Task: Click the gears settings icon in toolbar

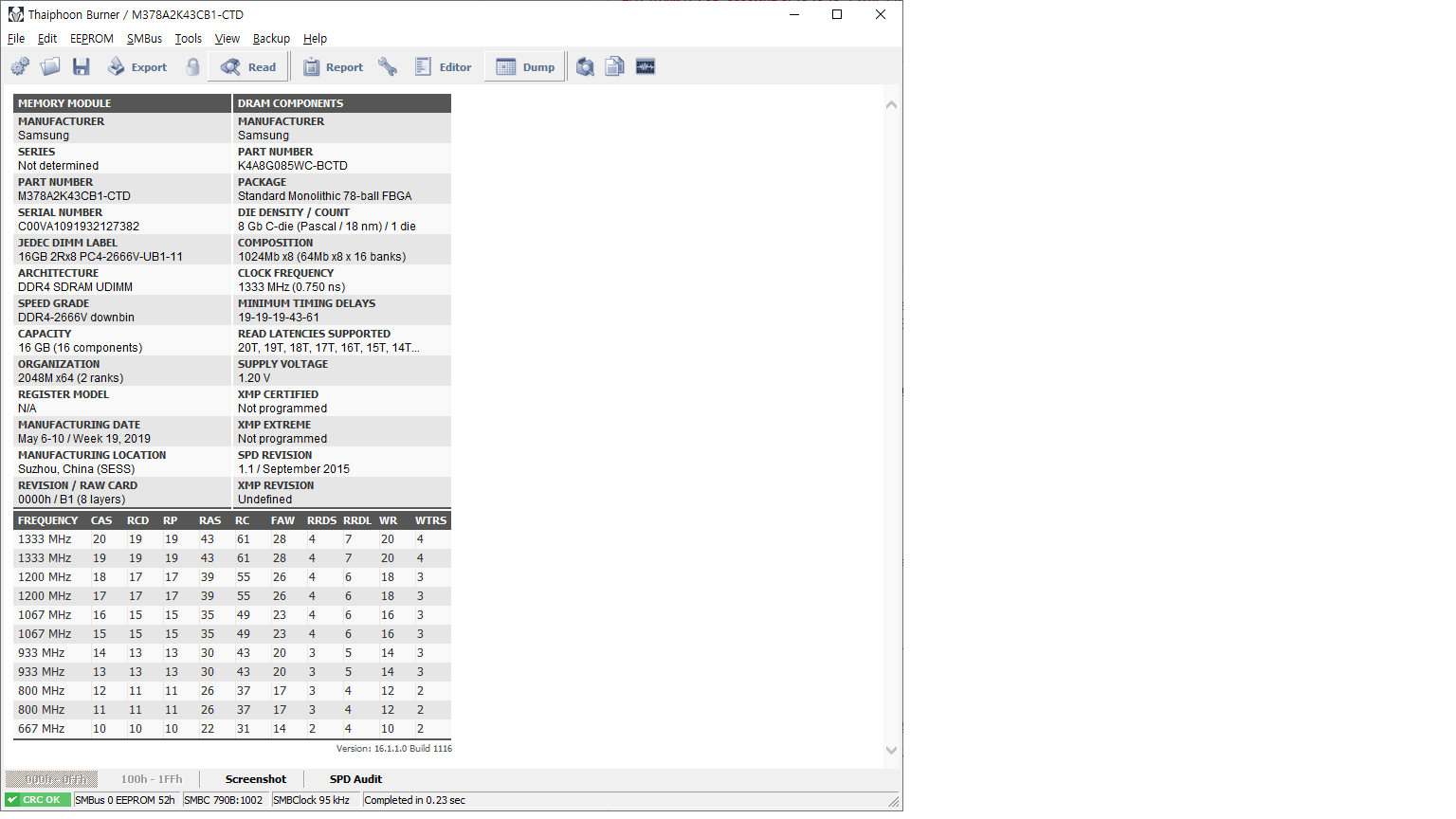Action: [x=20, y=66]
